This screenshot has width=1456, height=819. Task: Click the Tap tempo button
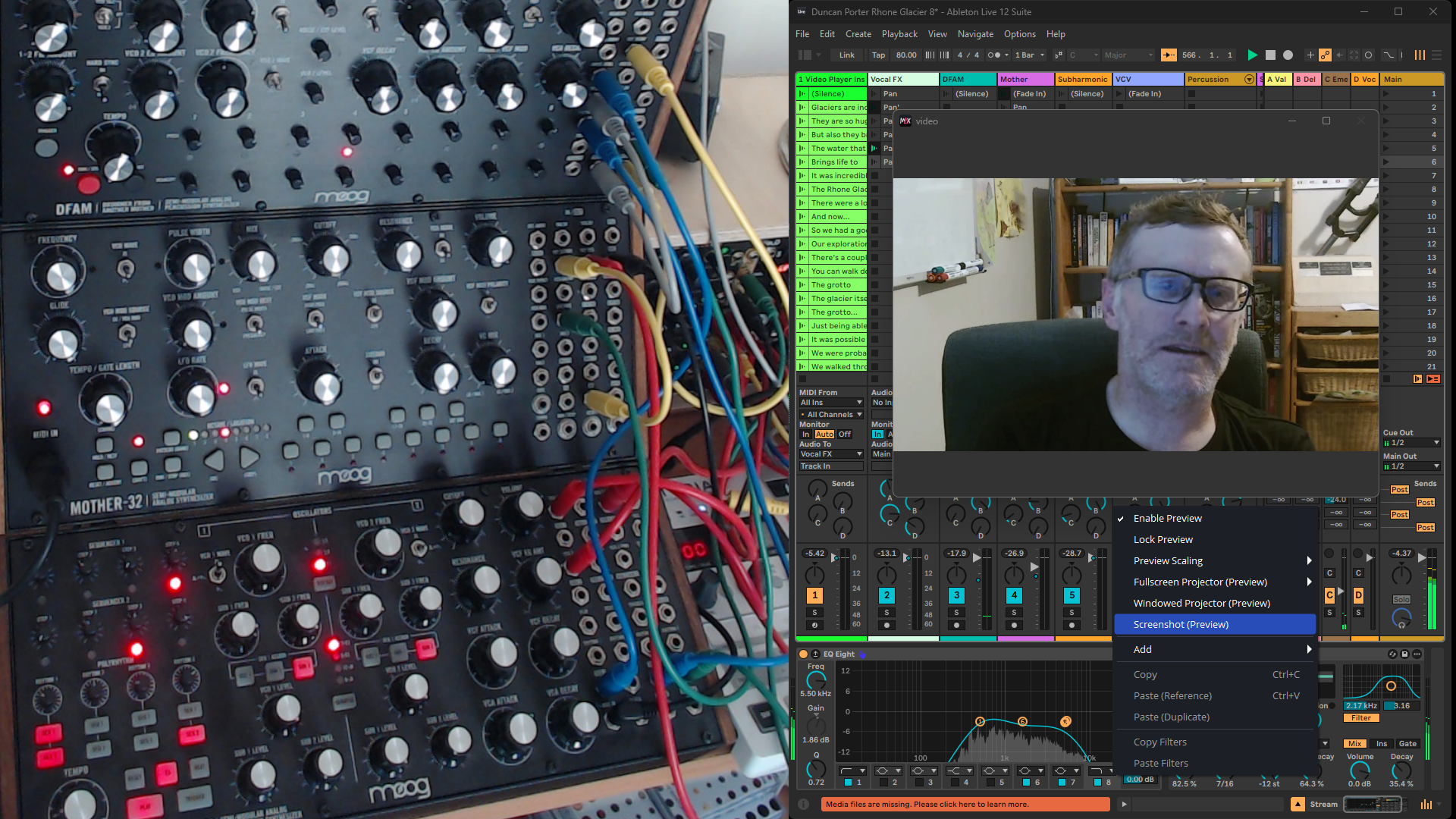pos(878,55)
